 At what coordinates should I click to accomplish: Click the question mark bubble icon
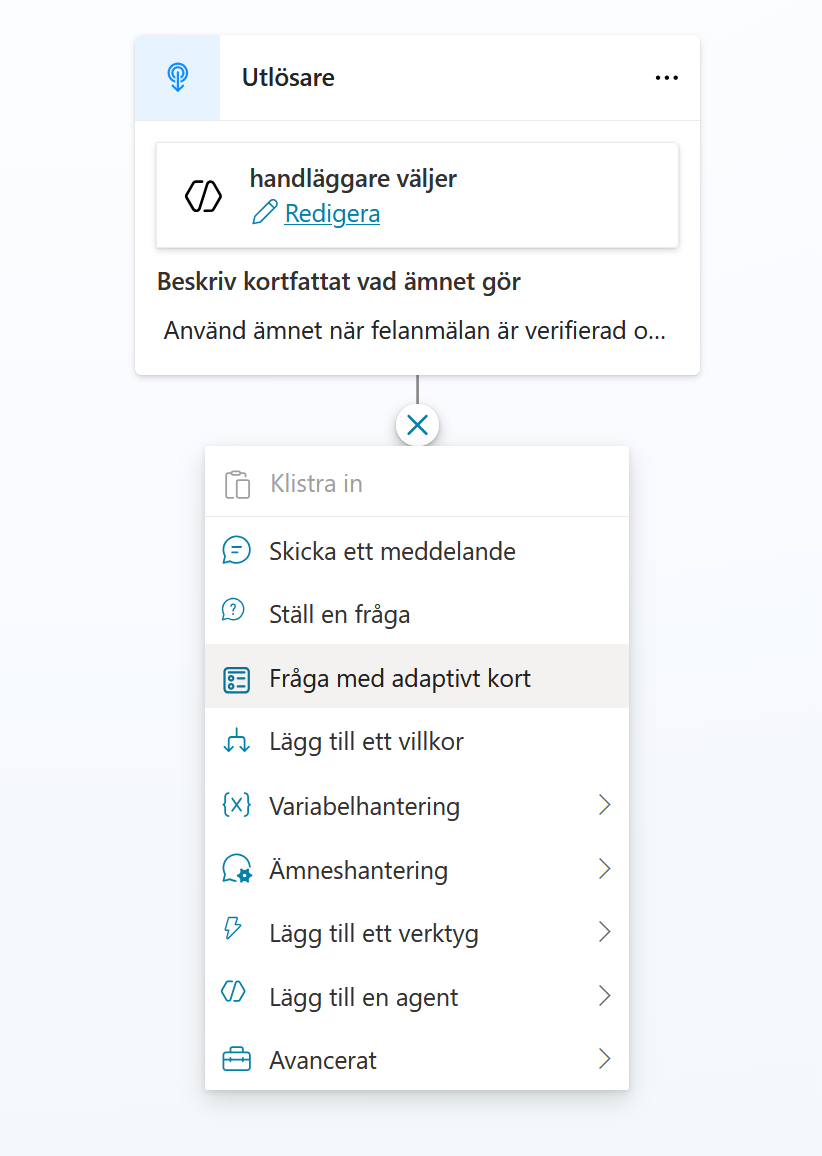coord(234,610)
